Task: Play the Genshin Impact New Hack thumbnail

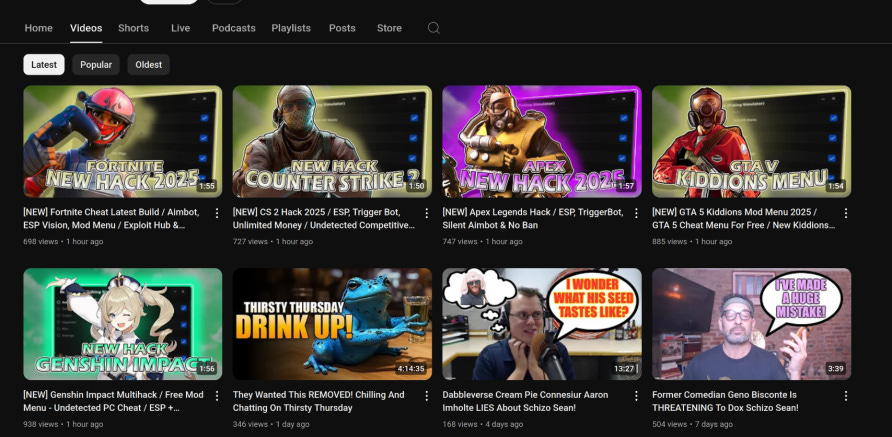Action: [x=123, y=324]
